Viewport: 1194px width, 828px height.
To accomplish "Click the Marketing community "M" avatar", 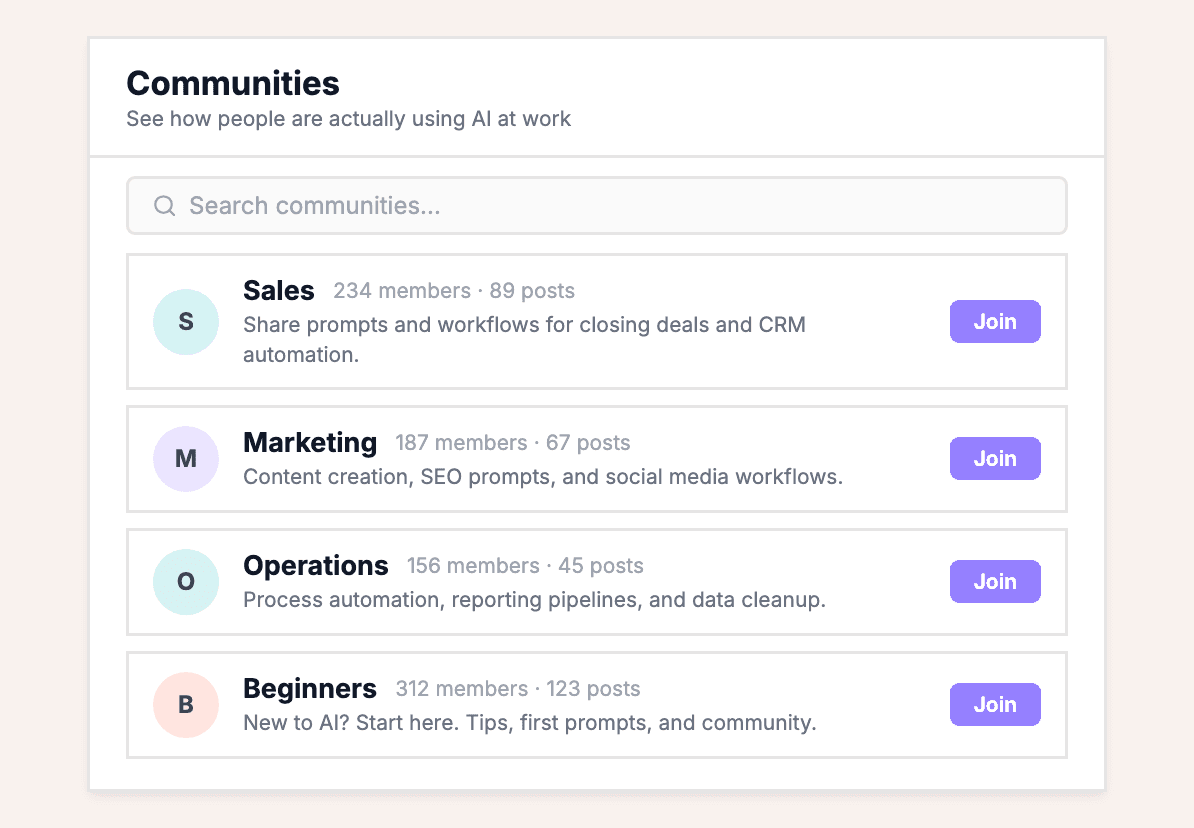I will tap(186, 459).
